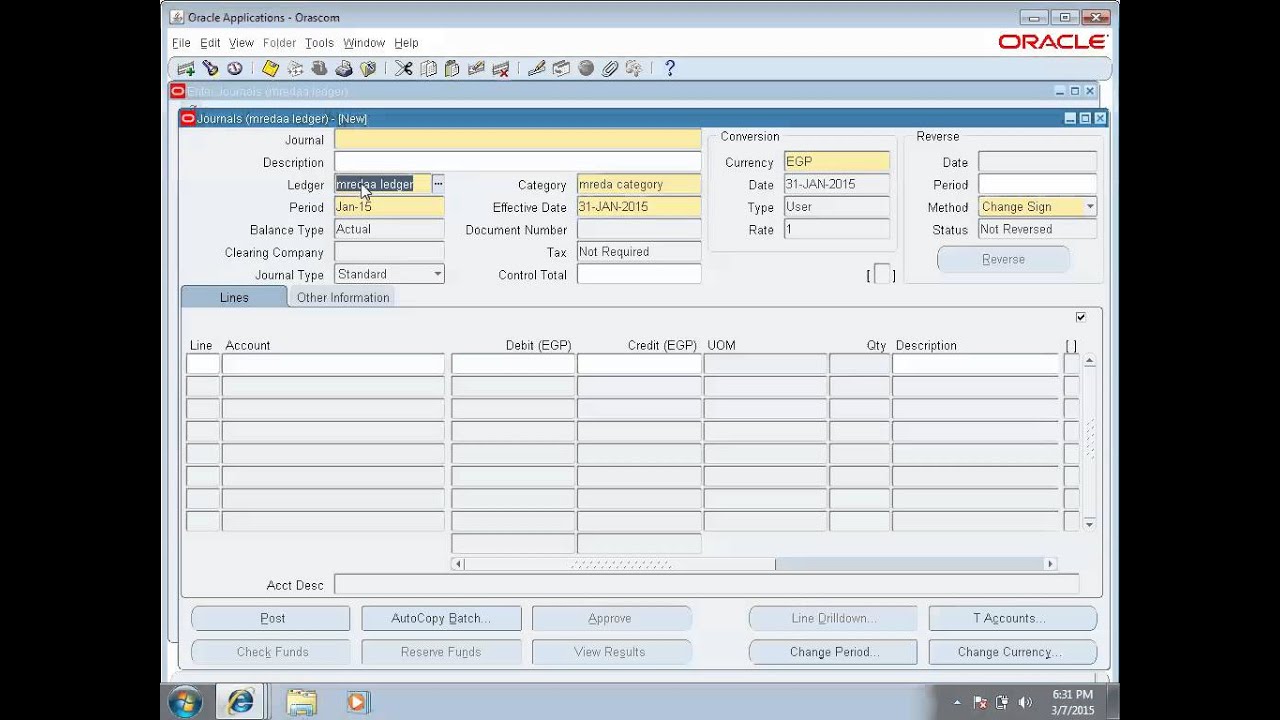The image size is (1280, 720).
Task: Open the Ledger list of values button
Action: (x=438, y=184)
